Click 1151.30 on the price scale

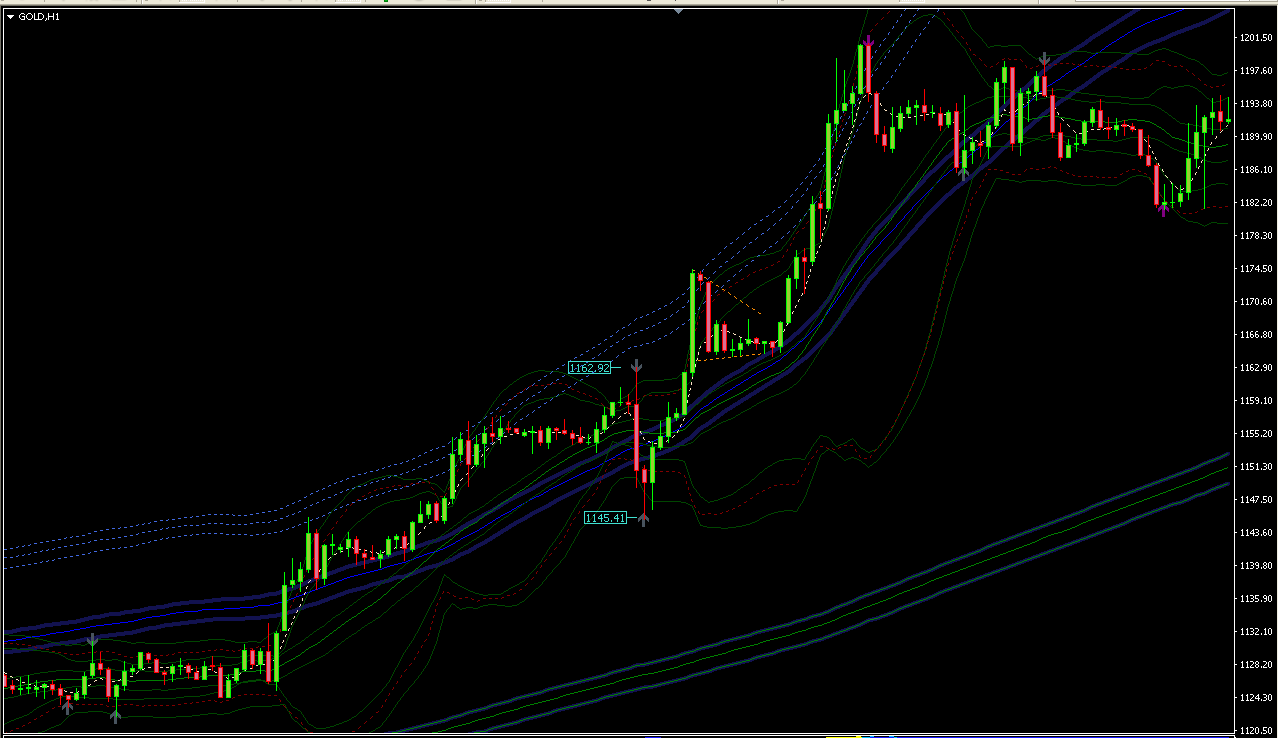tap(1255, 467)
